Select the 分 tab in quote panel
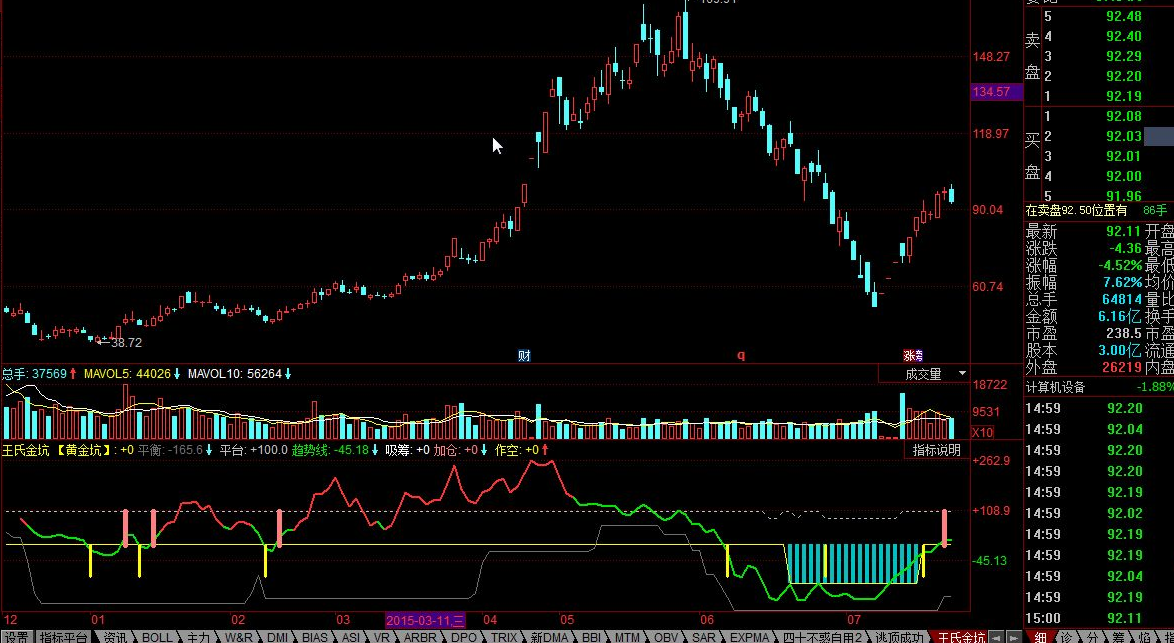The width and height of the screenshot is (1174, 643). (x=1092, y=637)
